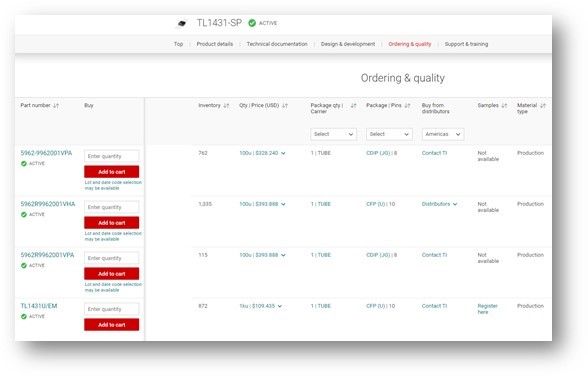Click Contact TI in 5962R9962001VPA row
Screen dimensions: 588x377
click(x=434, y=255)
